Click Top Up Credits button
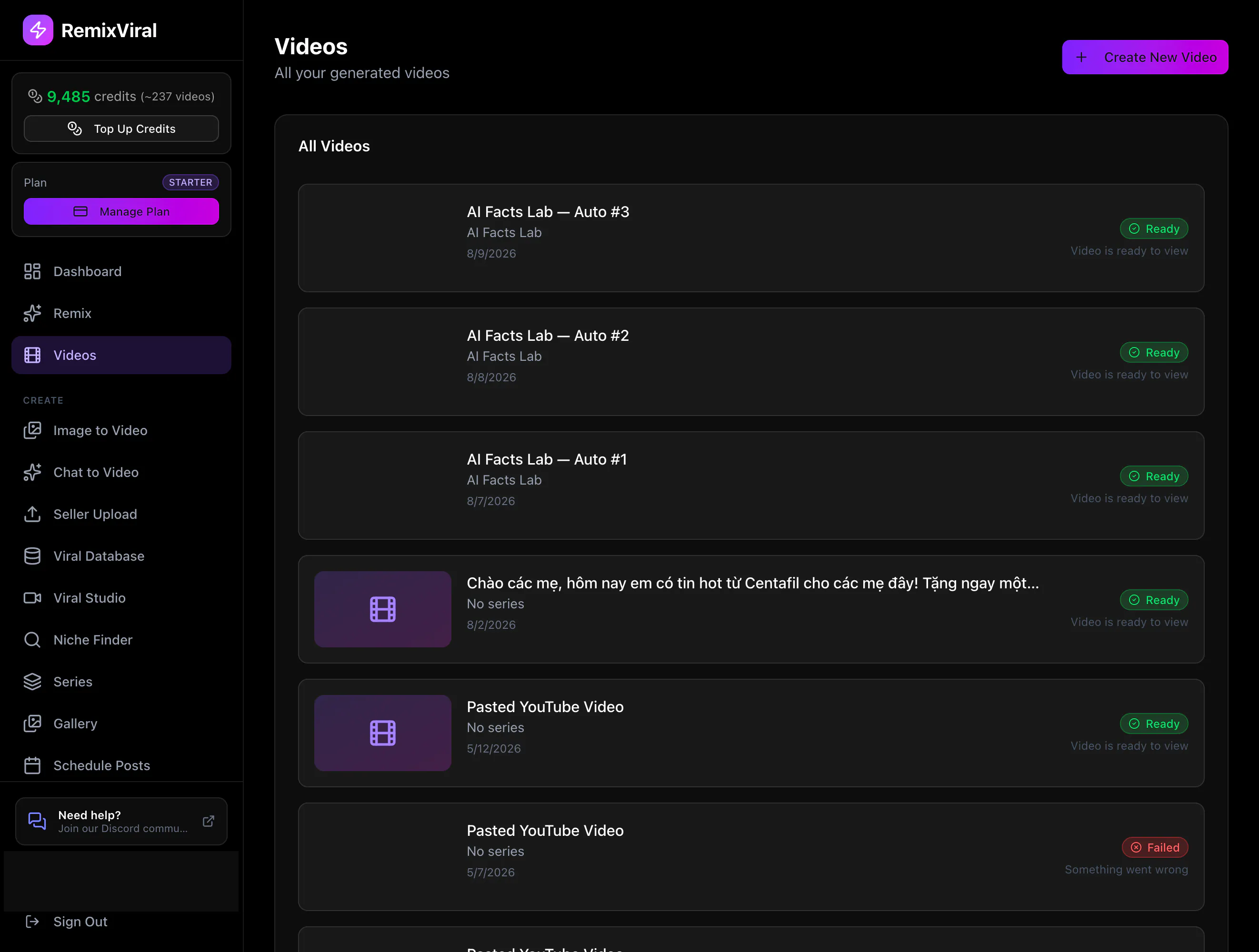This screenshot has width=1259, height=952. point(121,129)
